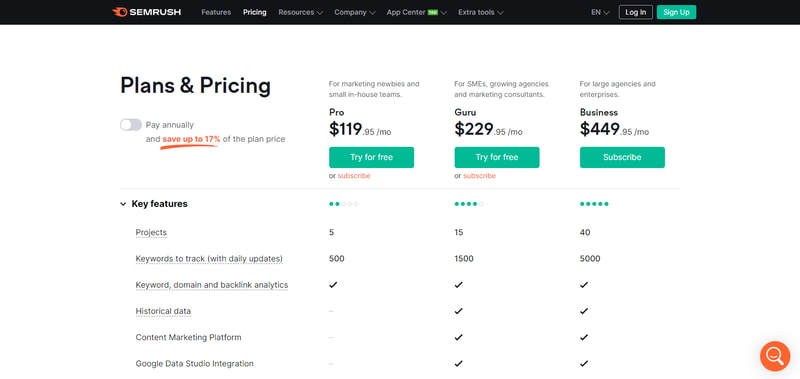The height and width of the screenshot is (379, 800).
Task: Click the save up to 17% text
Action: click(191, 139)
